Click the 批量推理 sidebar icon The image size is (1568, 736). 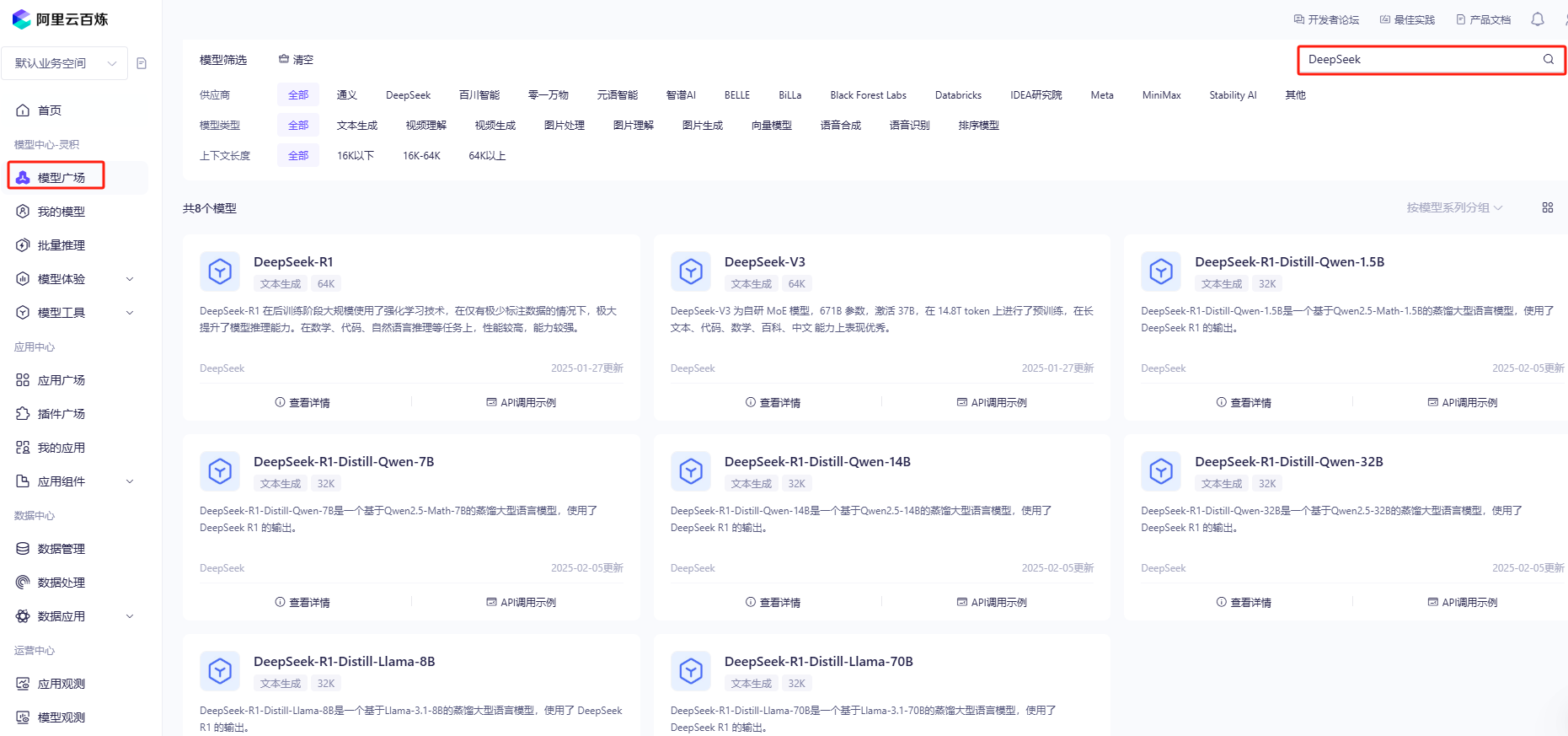(x=23, y=245)
